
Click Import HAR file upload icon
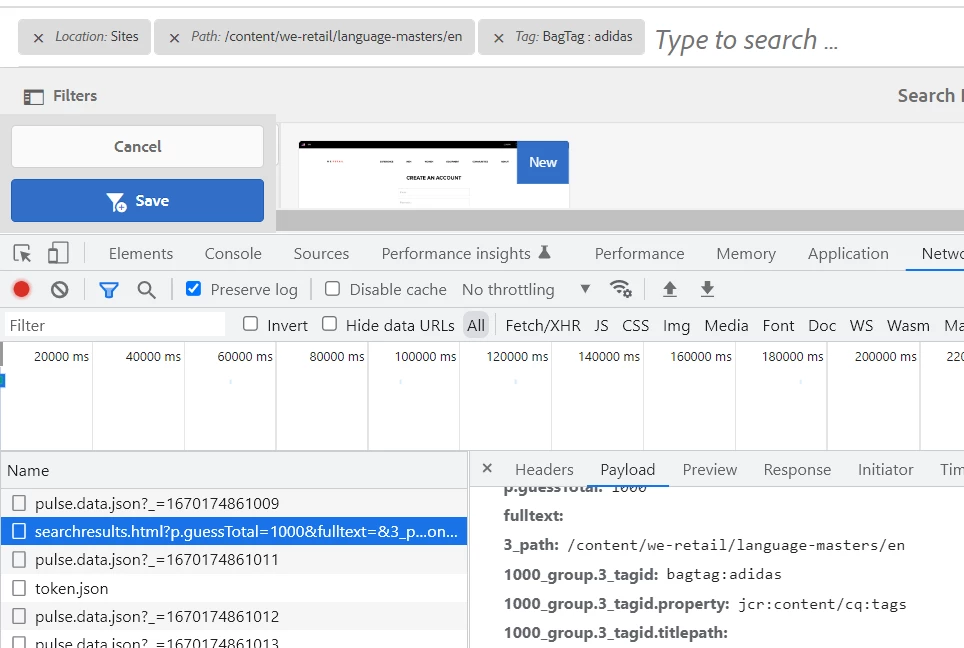670,289
